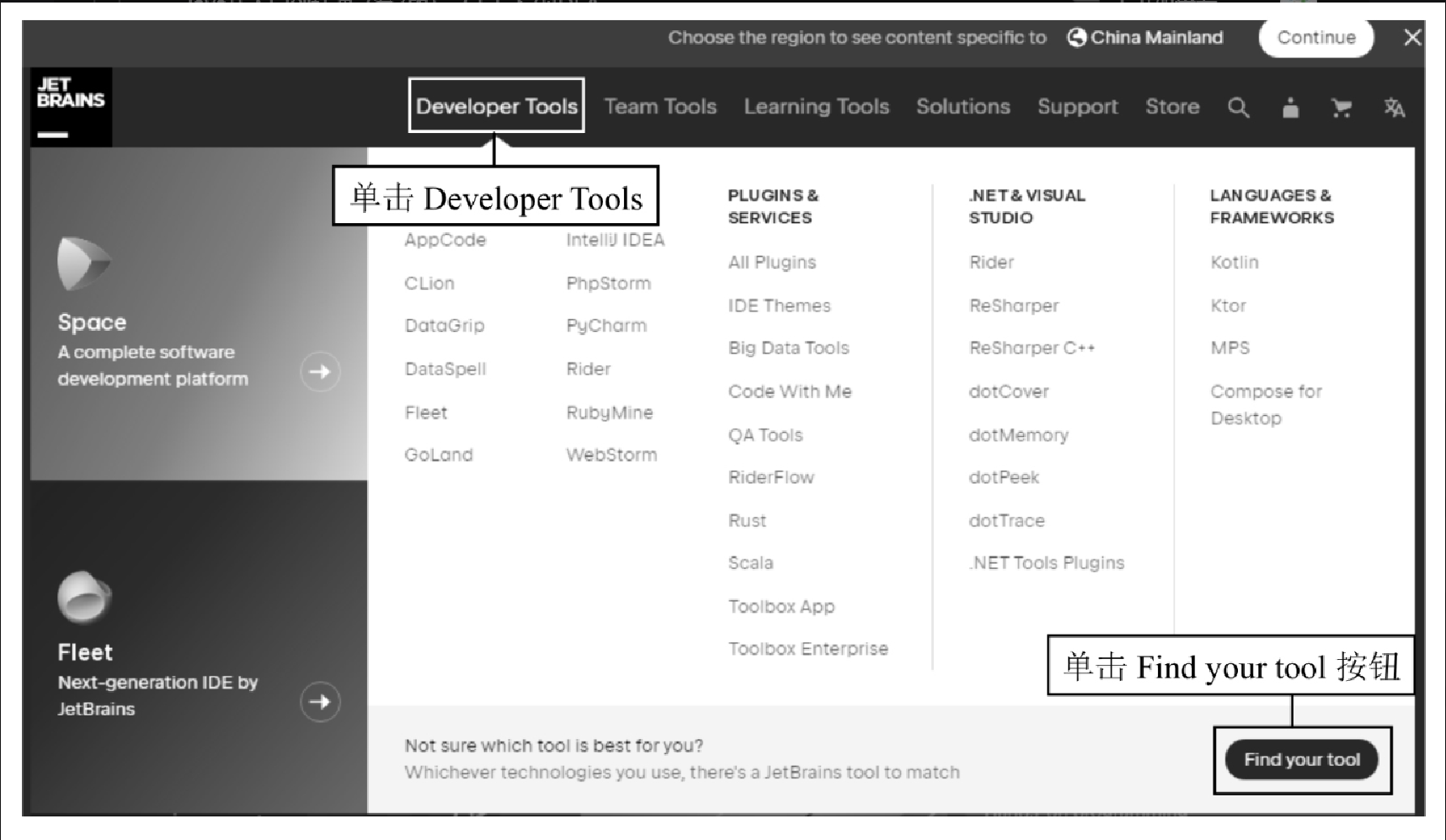Open the Toolbox Enterprise link
This screenshot has height=840, width=1446.
tap(808, 648)
